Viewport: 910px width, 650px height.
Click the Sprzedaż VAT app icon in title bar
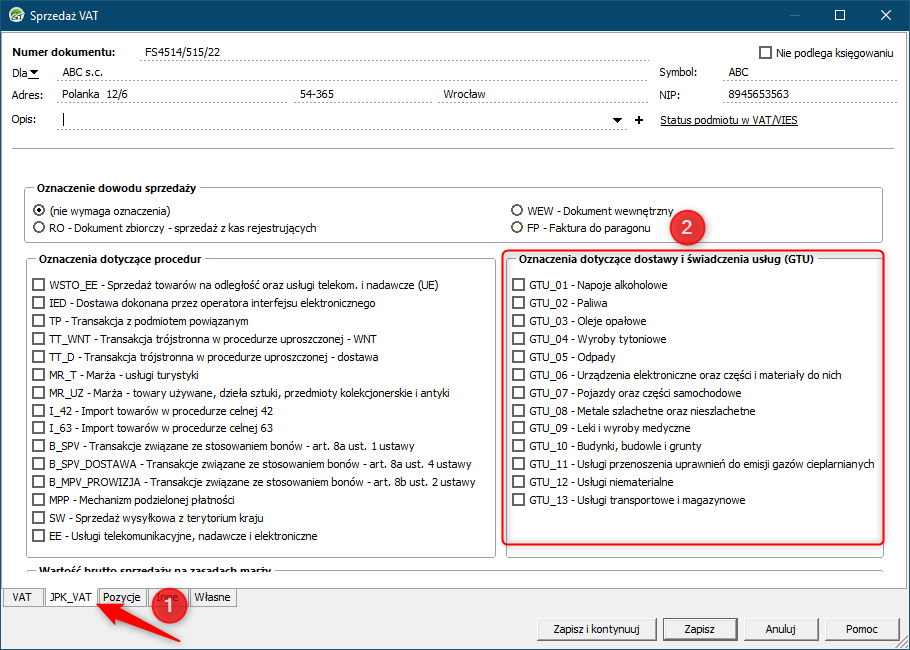point(16,16)
